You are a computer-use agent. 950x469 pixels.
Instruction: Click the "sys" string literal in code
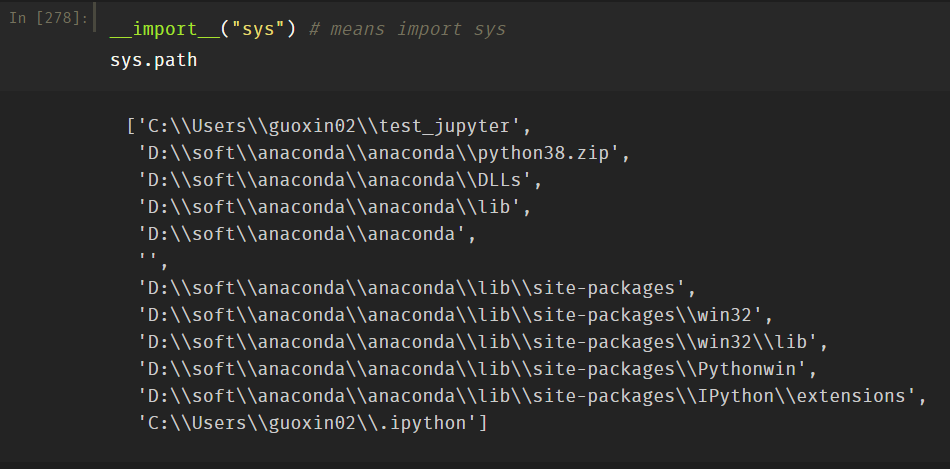[257, 29]
